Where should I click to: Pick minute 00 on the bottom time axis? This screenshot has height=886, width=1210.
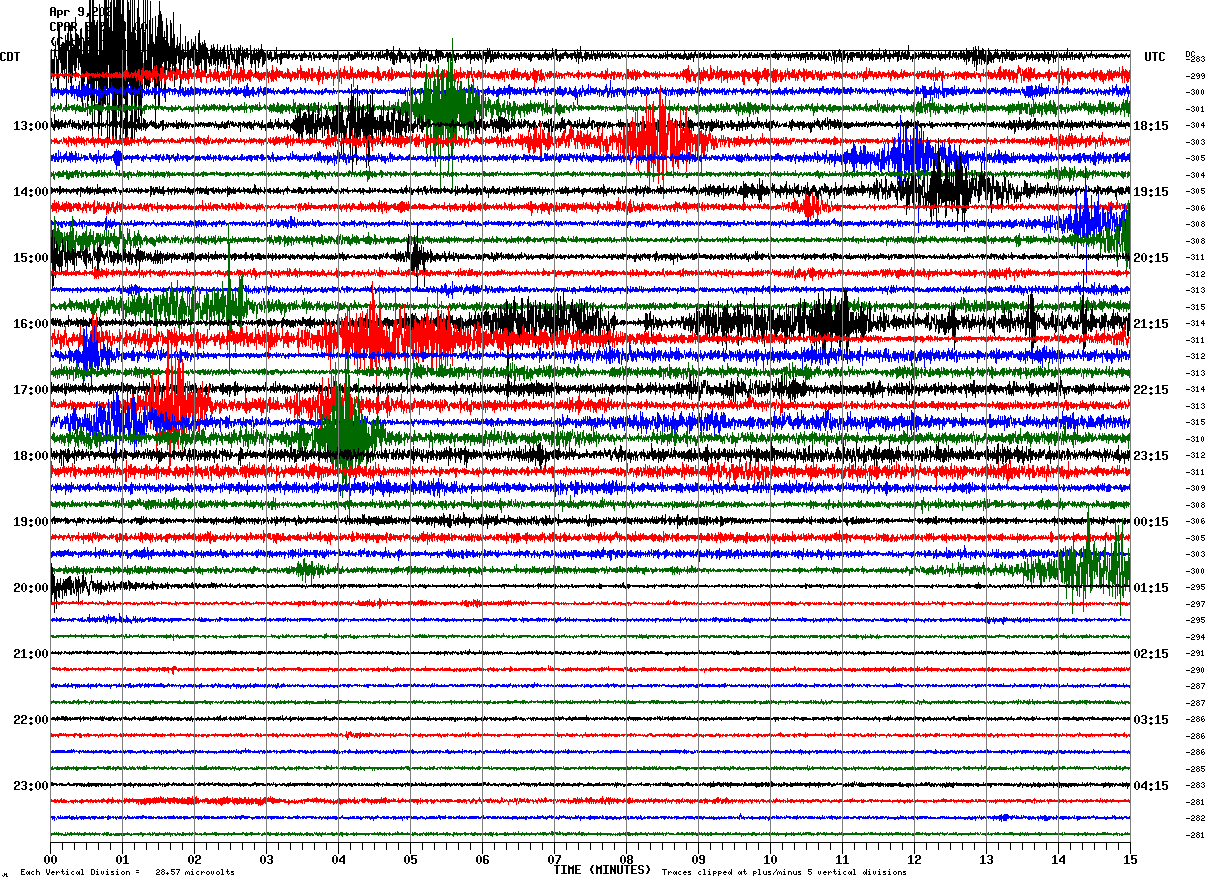50,859
